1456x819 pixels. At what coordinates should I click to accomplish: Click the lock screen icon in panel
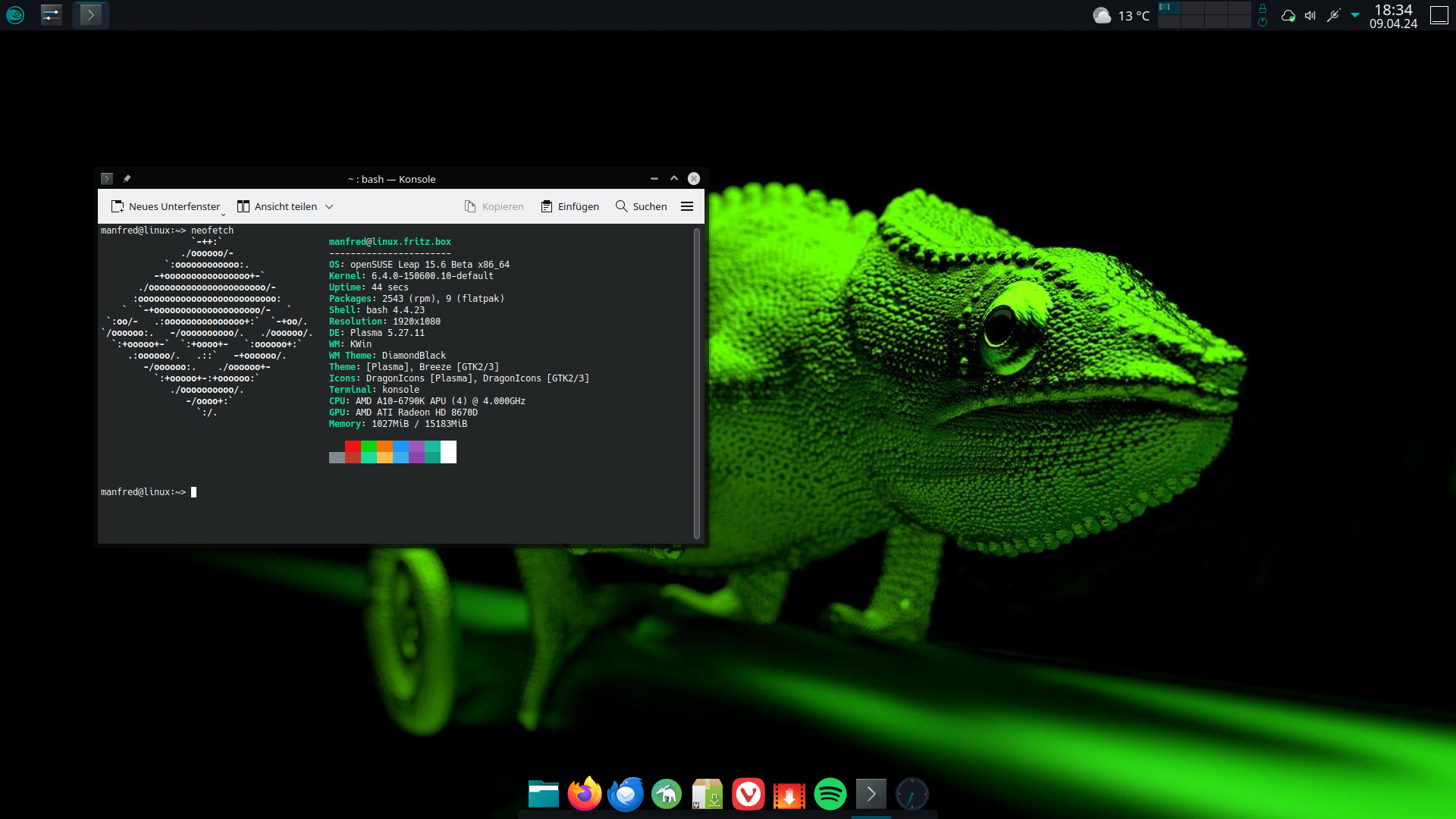click(x=1263, y=8)
